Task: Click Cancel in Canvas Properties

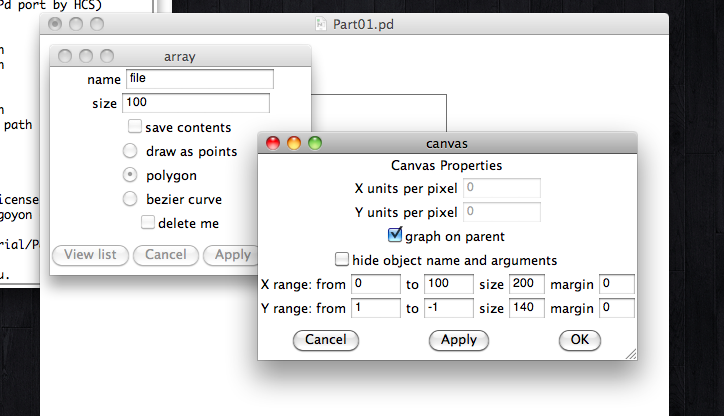Action: [326, 340]
